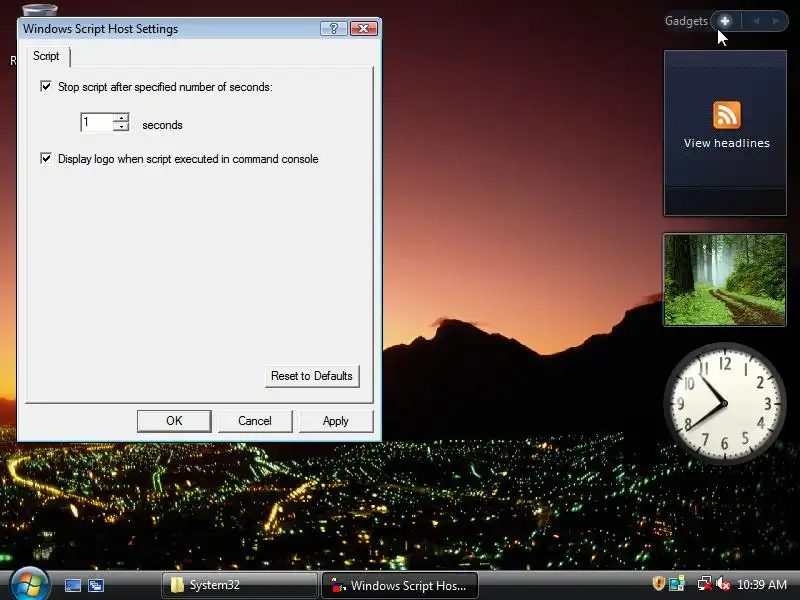
Task: Uncheck Stop script after specified seconds
Action: [46, 86]
